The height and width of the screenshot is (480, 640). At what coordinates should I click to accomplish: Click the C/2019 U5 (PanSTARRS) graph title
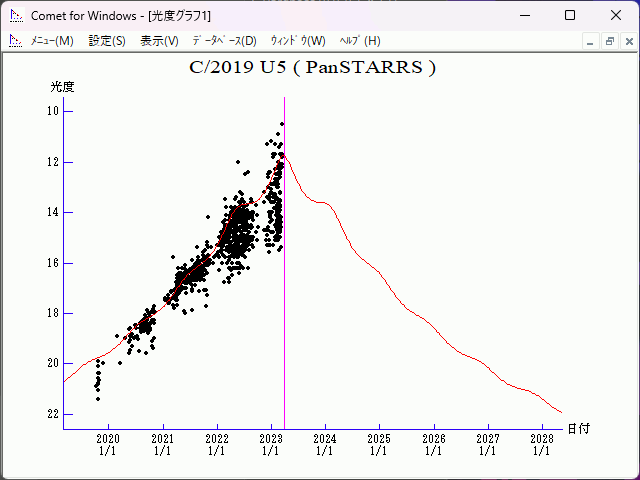312,68
